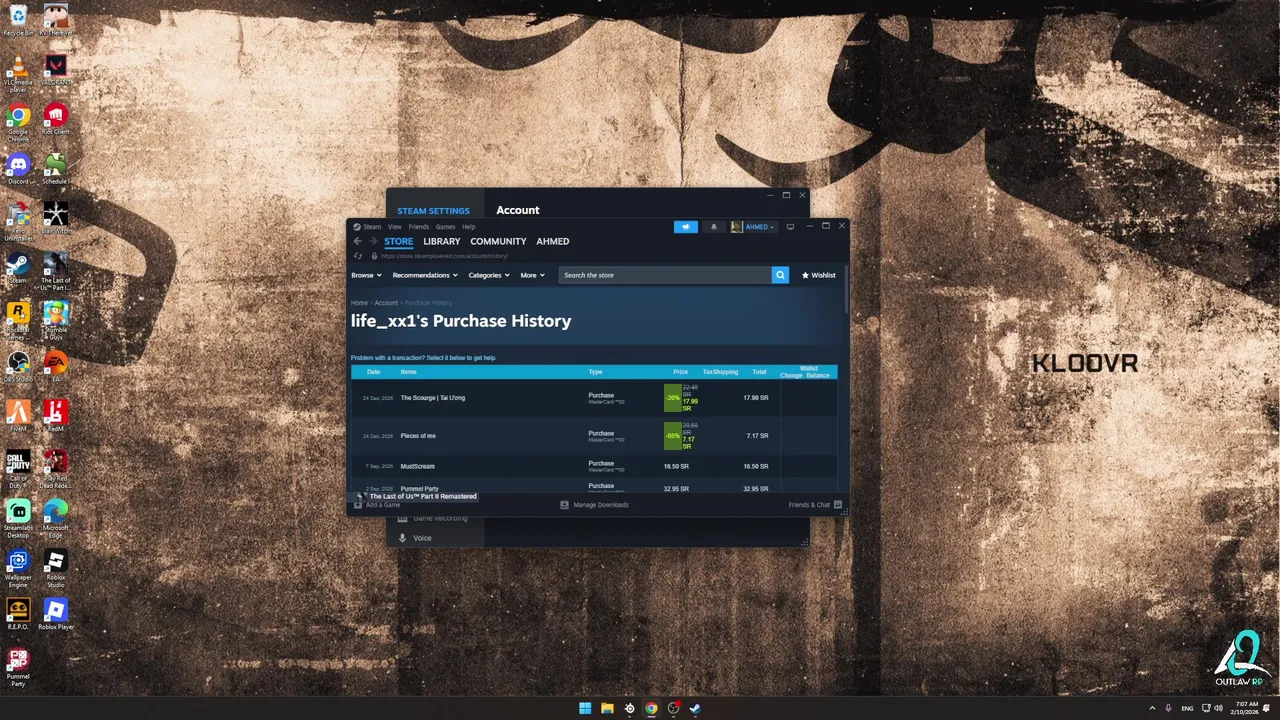The width and height of the screenshot is (1280, 720).
Task: Click the Account breadcrumb link
Action: pos(386,303)
